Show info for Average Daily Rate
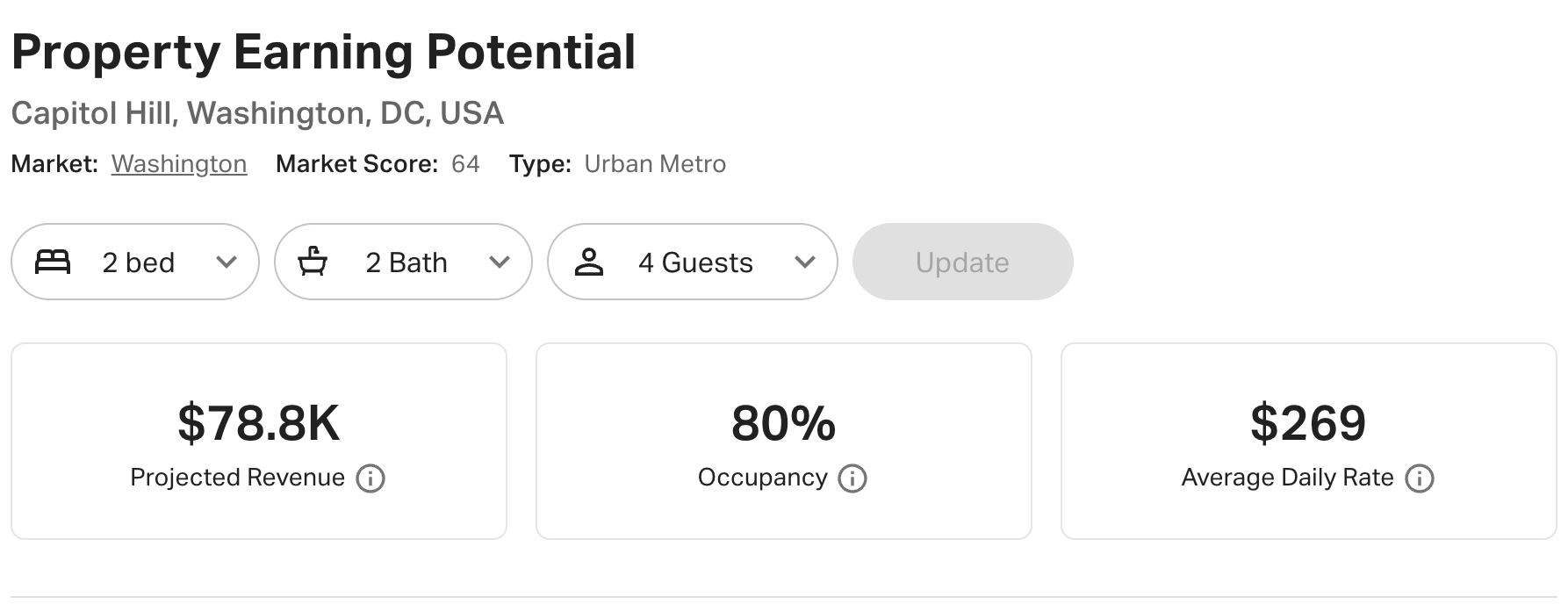 click(1420, 478)
